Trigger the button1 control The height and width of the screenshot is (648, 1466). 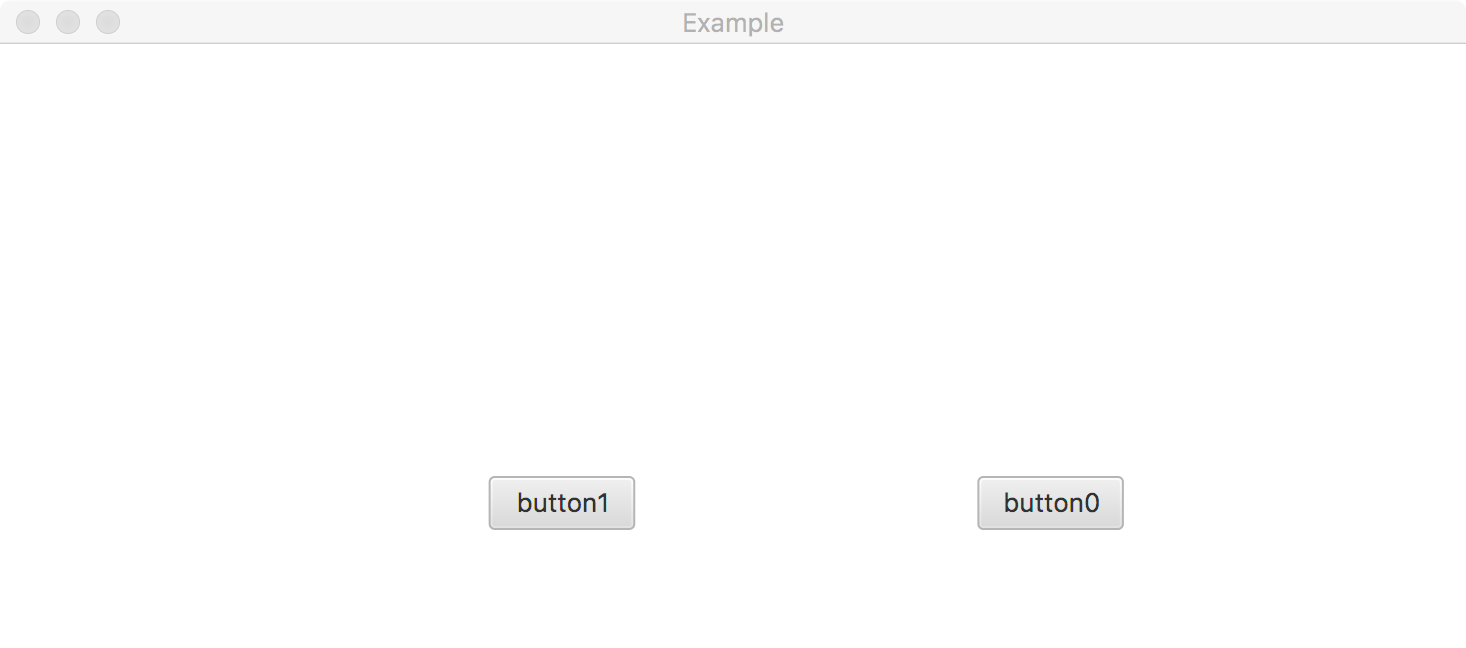click(561, 503)
